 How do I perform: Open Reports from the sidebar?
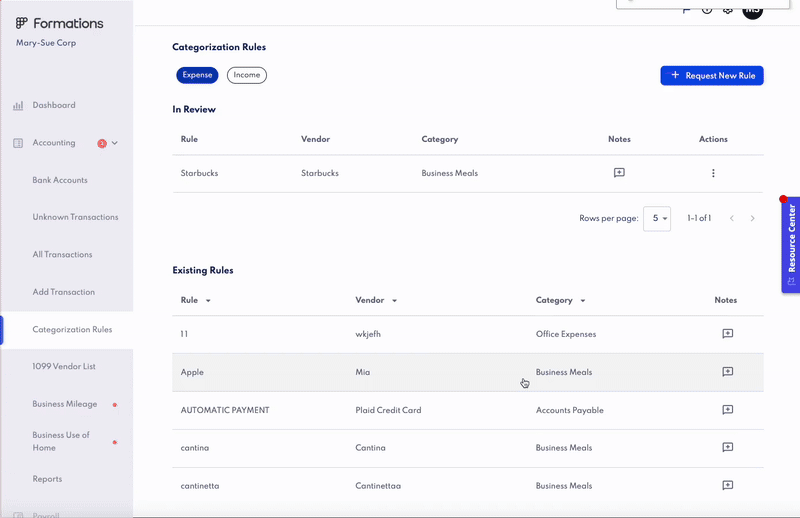tap(47, 479)
